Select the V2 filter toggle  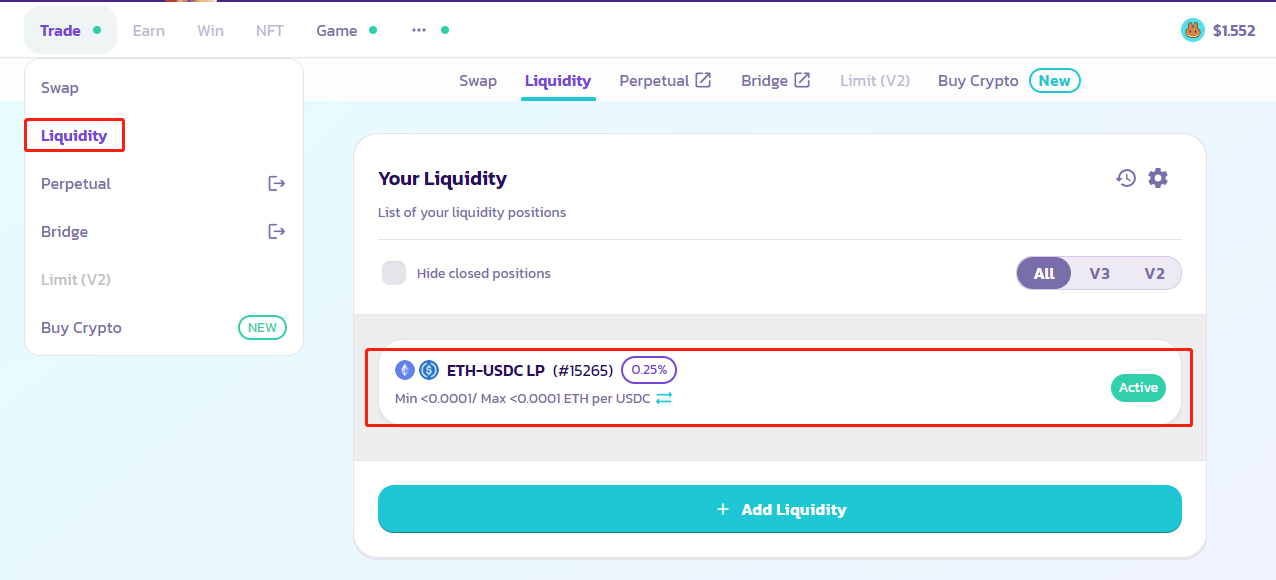(x=1154, y=273)
